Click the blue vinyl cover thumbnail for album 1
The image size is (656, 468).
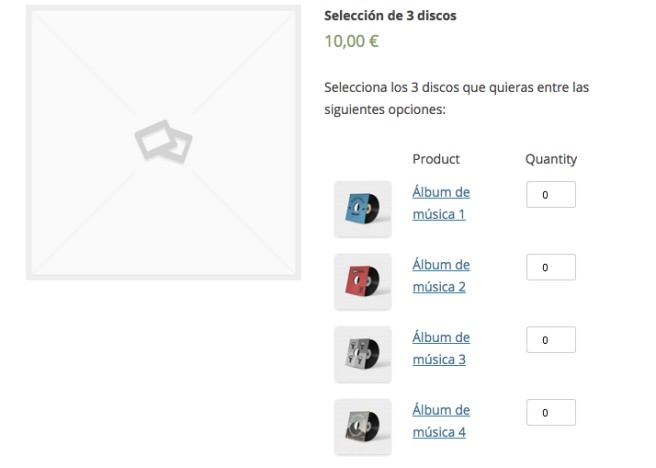362,208
